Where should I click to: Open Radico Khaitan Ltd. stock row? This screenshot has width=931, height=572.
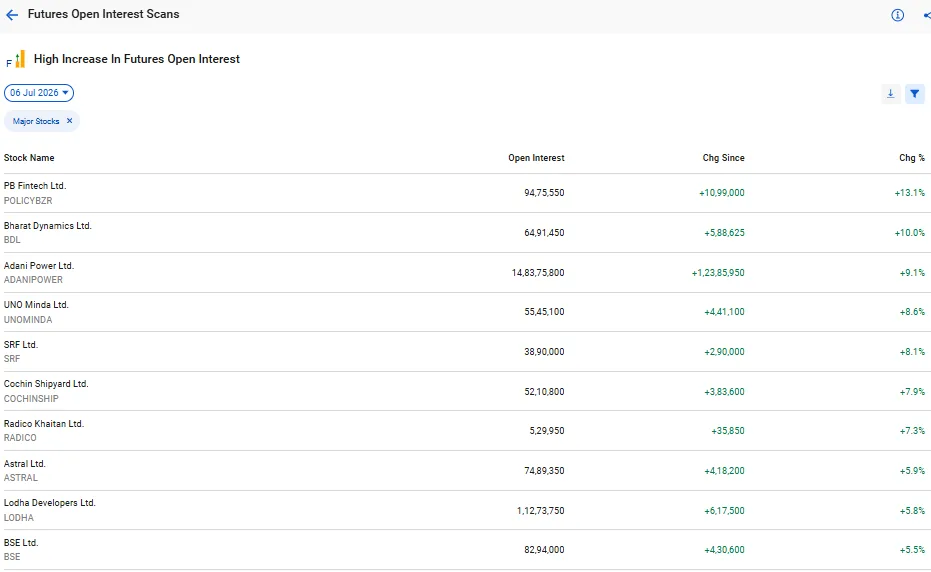click(464, 431)
